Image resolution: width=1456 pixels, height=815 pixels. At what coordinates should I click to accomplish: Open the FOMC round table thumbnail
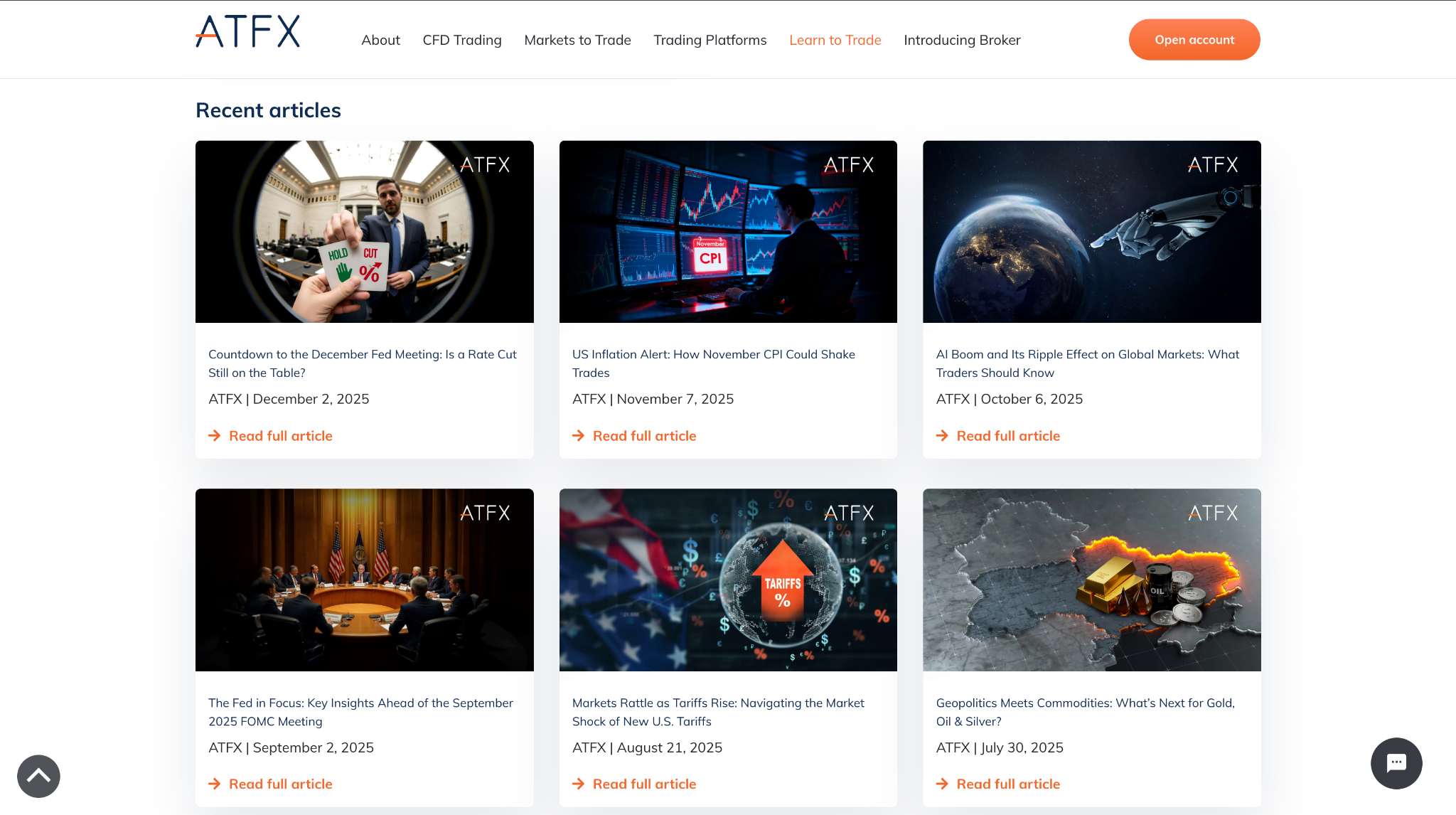pyautogui.click(x=364, y=580)
